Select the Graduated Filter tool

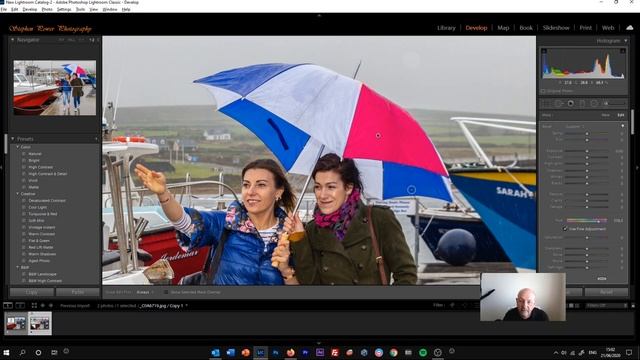pos(582,104)
